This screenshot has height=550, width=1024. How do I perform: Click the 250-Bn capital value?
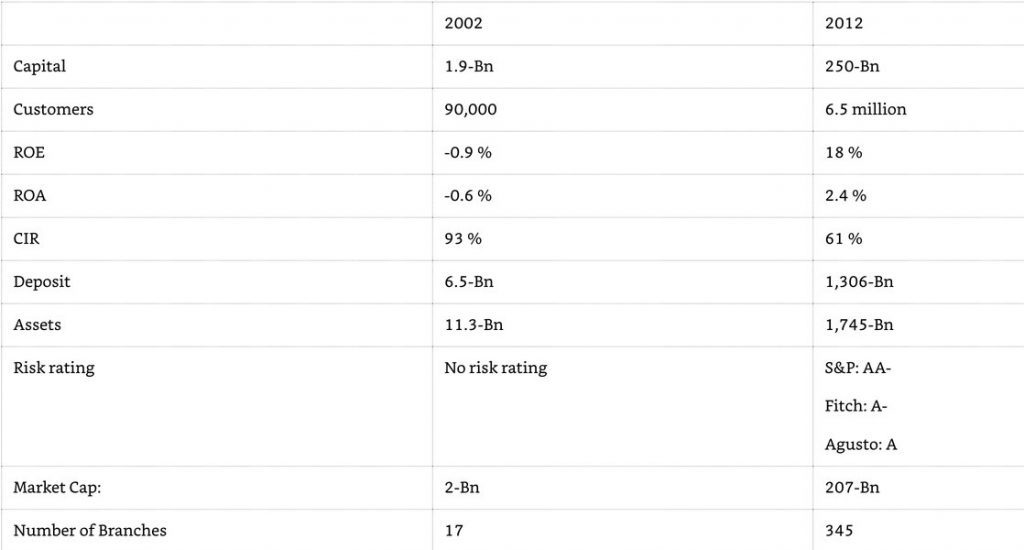(x=852, y=67)
